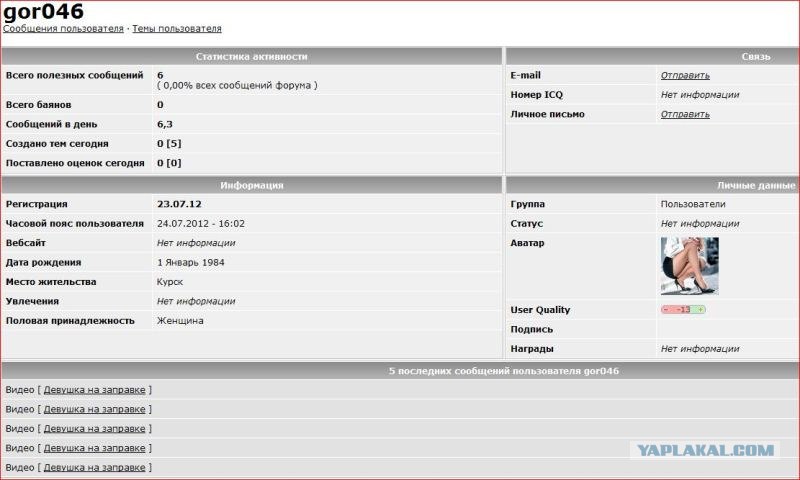Click the 'Сообщений в день' label

point(52,124)
